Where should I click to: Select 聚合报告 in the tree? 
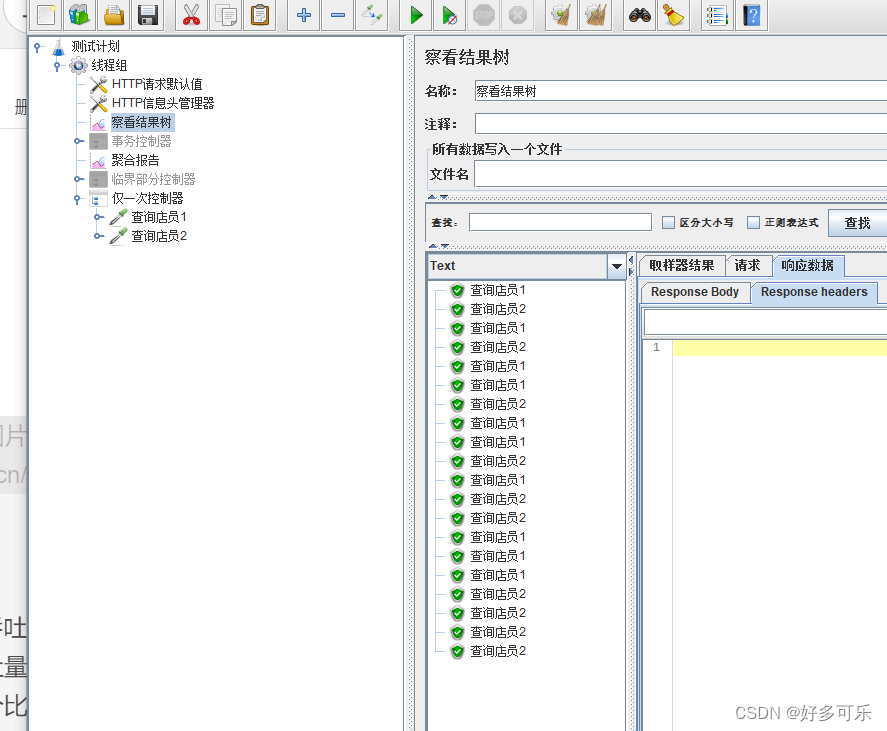(x=135, y=160)
